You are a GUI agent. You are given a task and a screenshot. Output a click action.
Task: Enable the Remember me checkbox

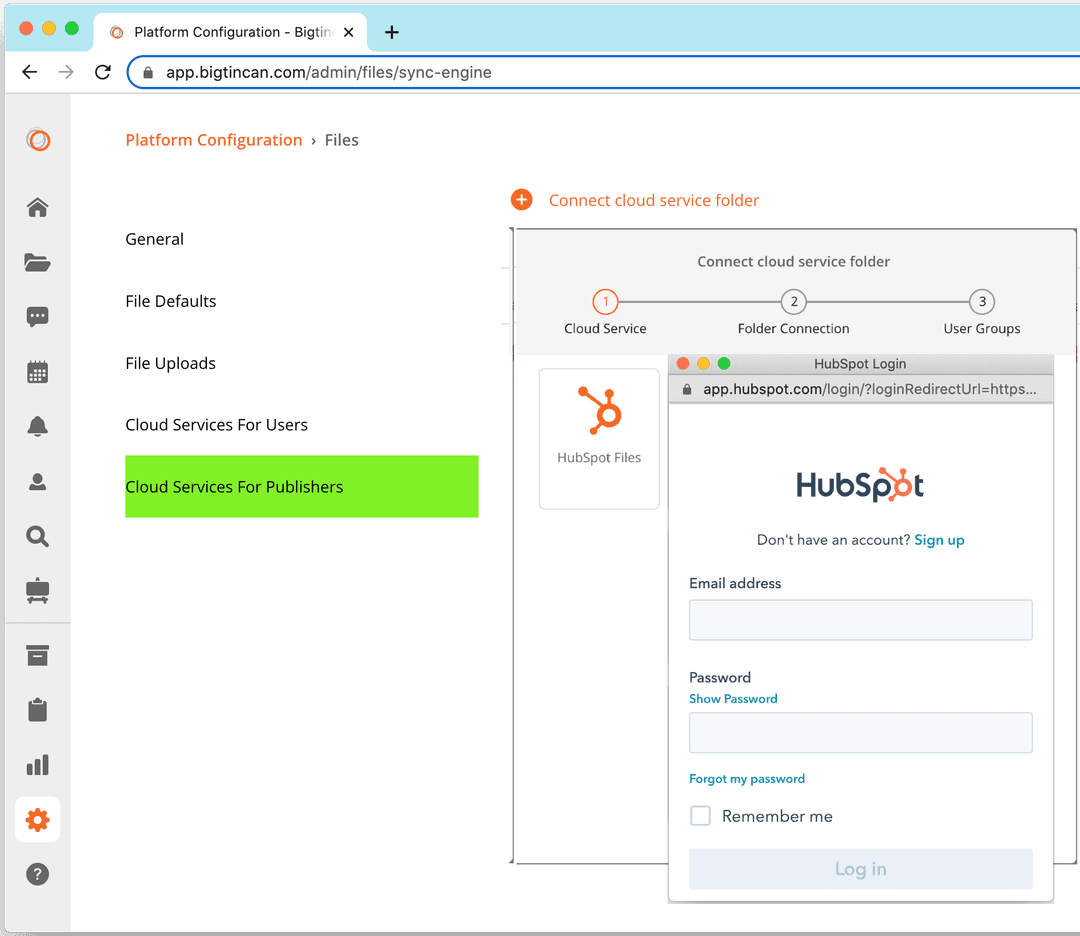tap(700, 815)
